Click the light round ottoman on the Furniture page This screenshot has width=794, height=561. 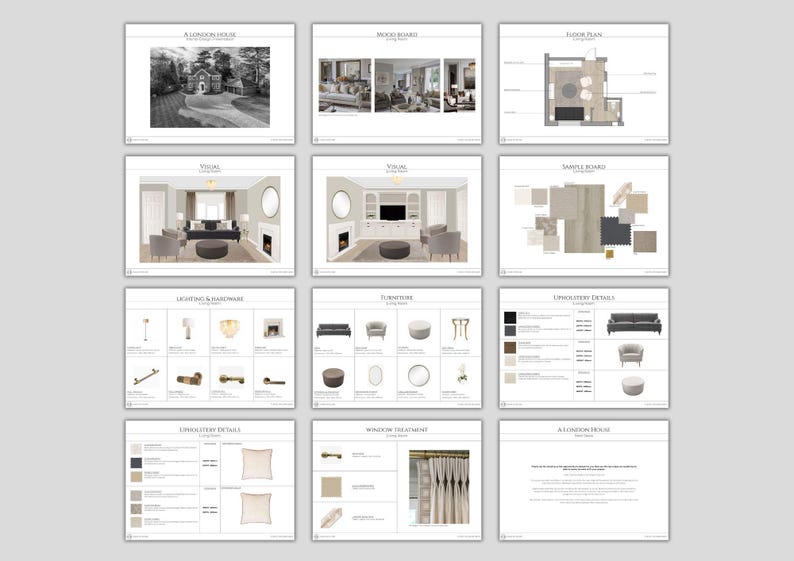(419, 330)
